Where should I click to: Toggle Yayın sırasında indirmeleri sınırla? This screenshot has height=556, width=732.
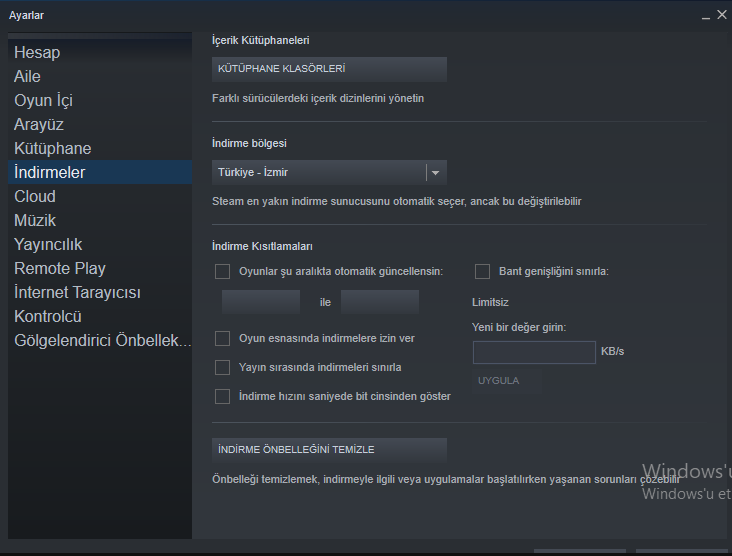click(222, 367)
